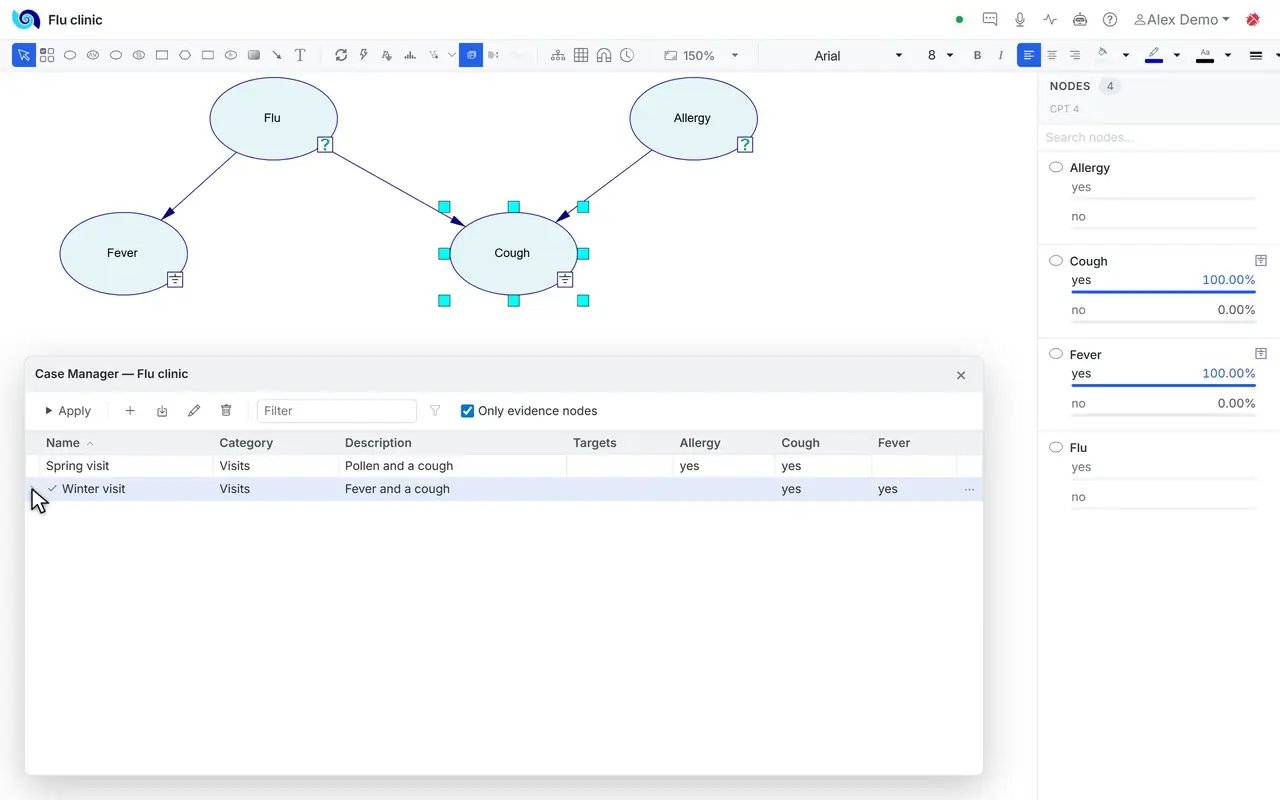Image resolution: width=1280 pixels, height=800 pixels.
Task: Open the chat comments icon
Action: pos(990,19)
